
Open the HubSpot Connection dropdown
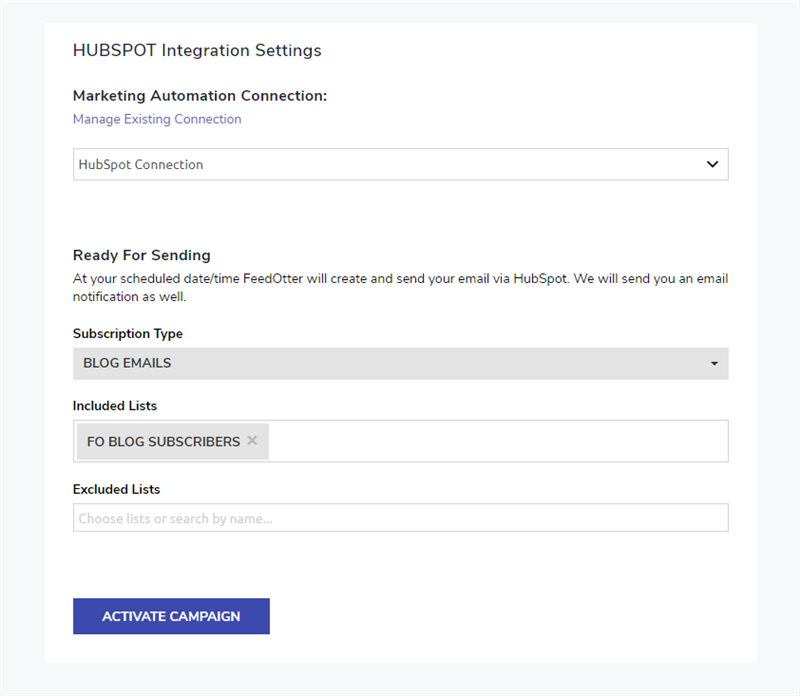click(401, 164)
